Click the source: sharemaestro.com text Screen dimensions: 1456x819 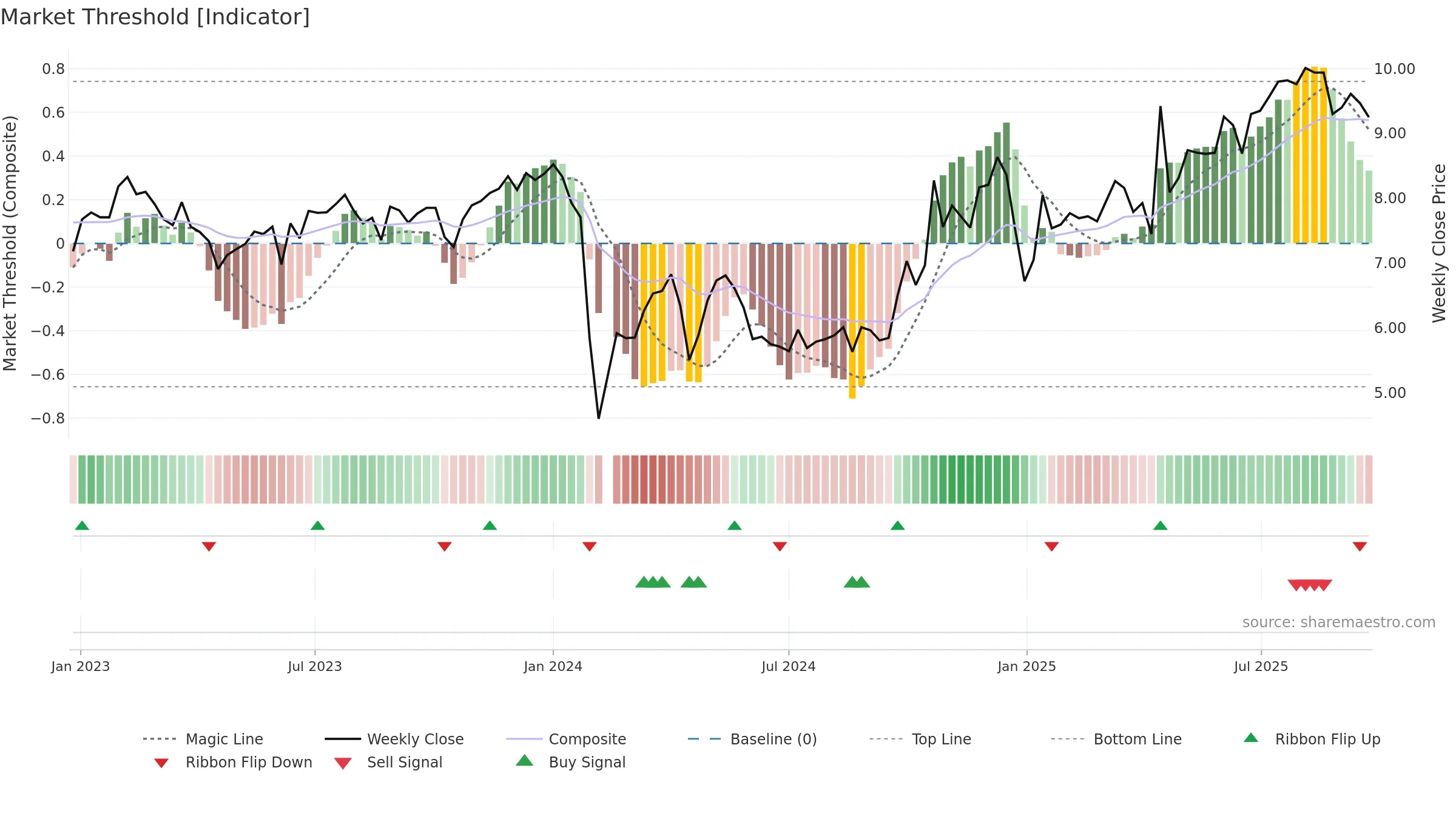click(x=1338, y=622)
